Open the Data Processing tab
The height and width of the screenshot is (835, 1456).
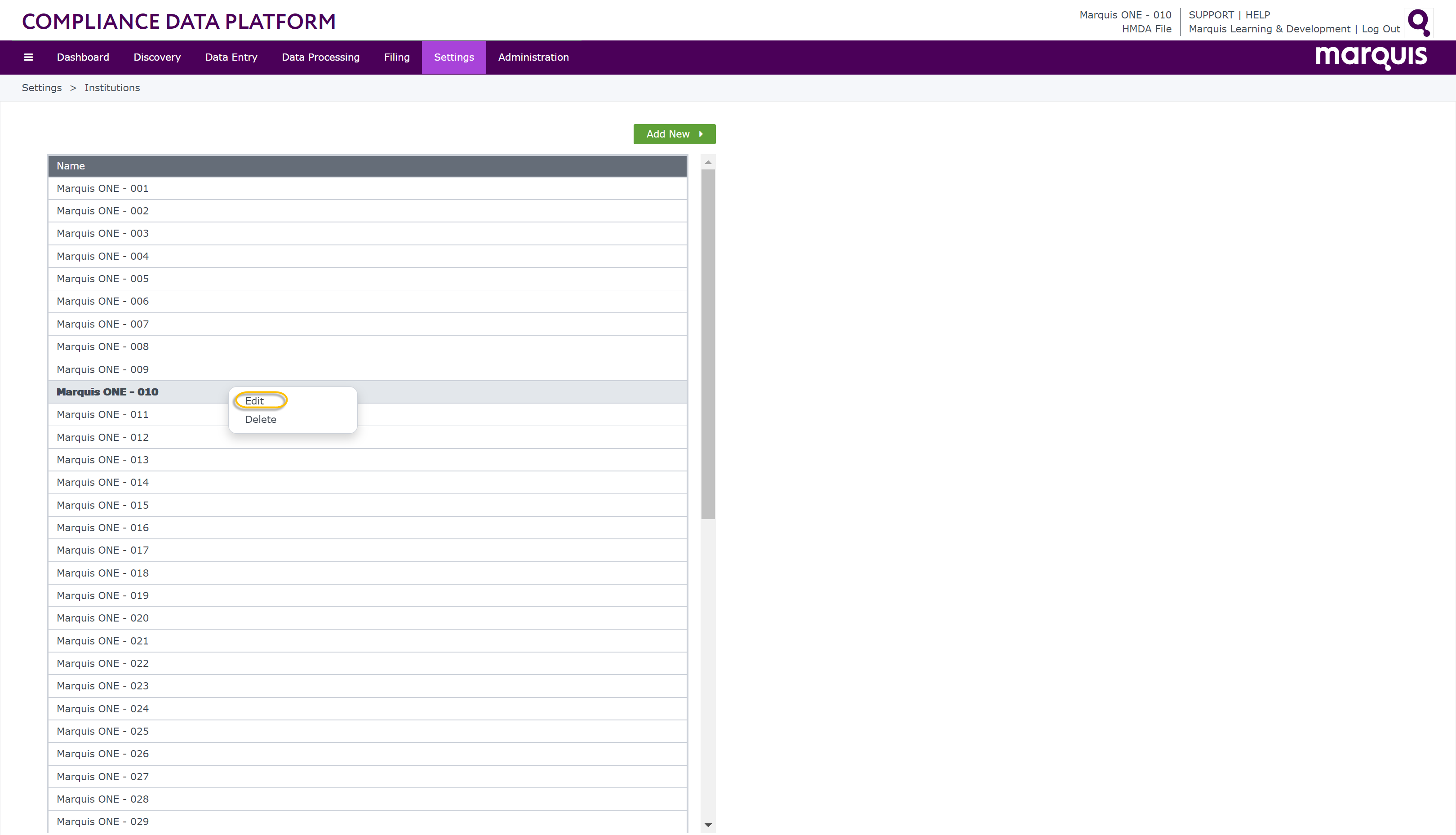320,58
